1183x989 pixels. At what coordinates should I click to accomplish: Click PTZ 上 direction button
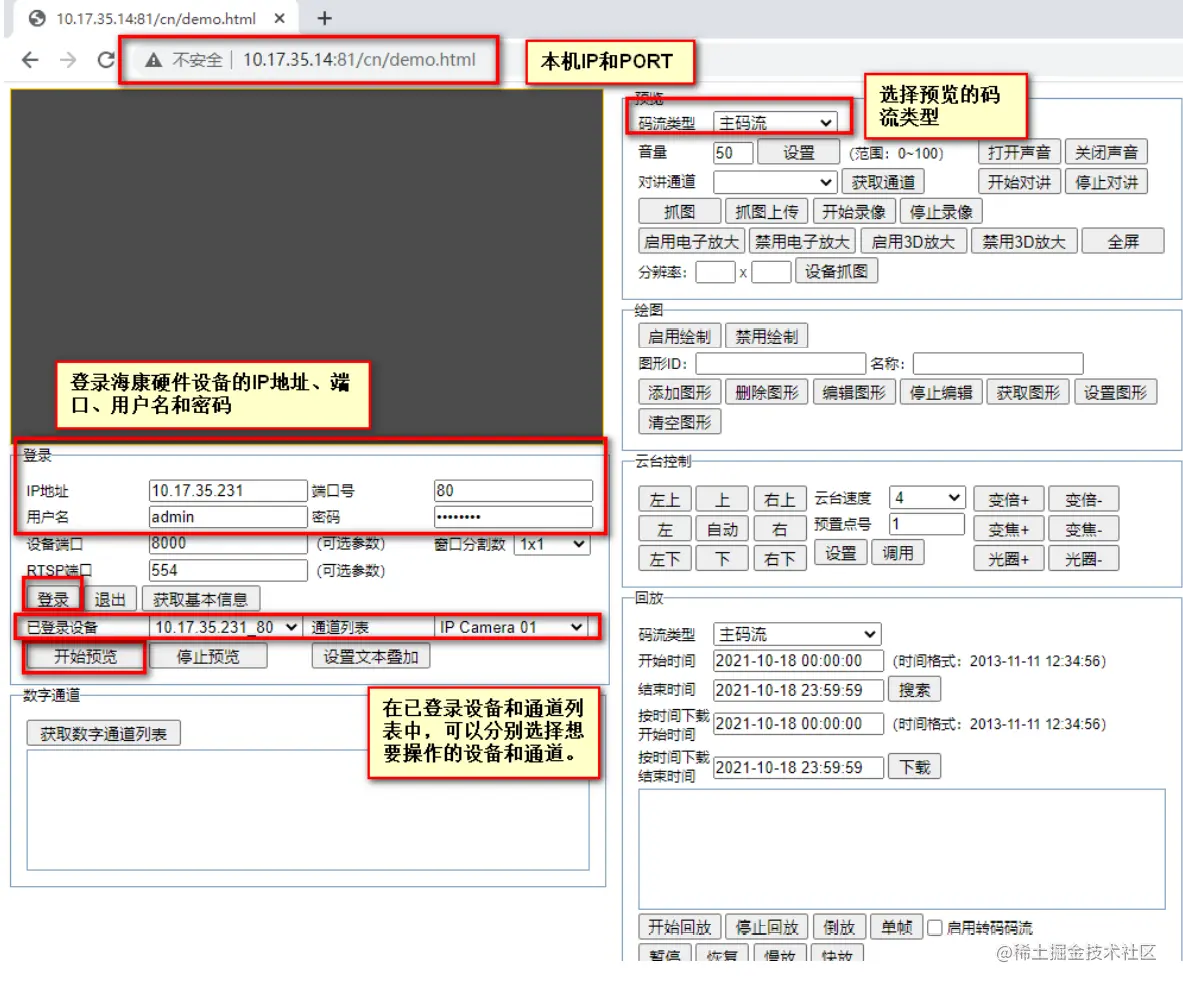(722, 499)
